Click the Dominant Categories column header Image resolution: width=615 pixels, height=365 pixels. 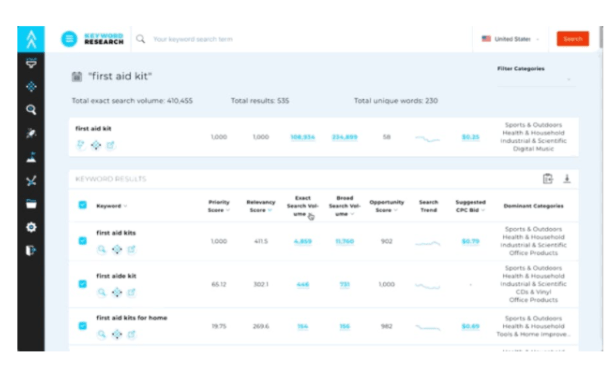tap(533, 206)
